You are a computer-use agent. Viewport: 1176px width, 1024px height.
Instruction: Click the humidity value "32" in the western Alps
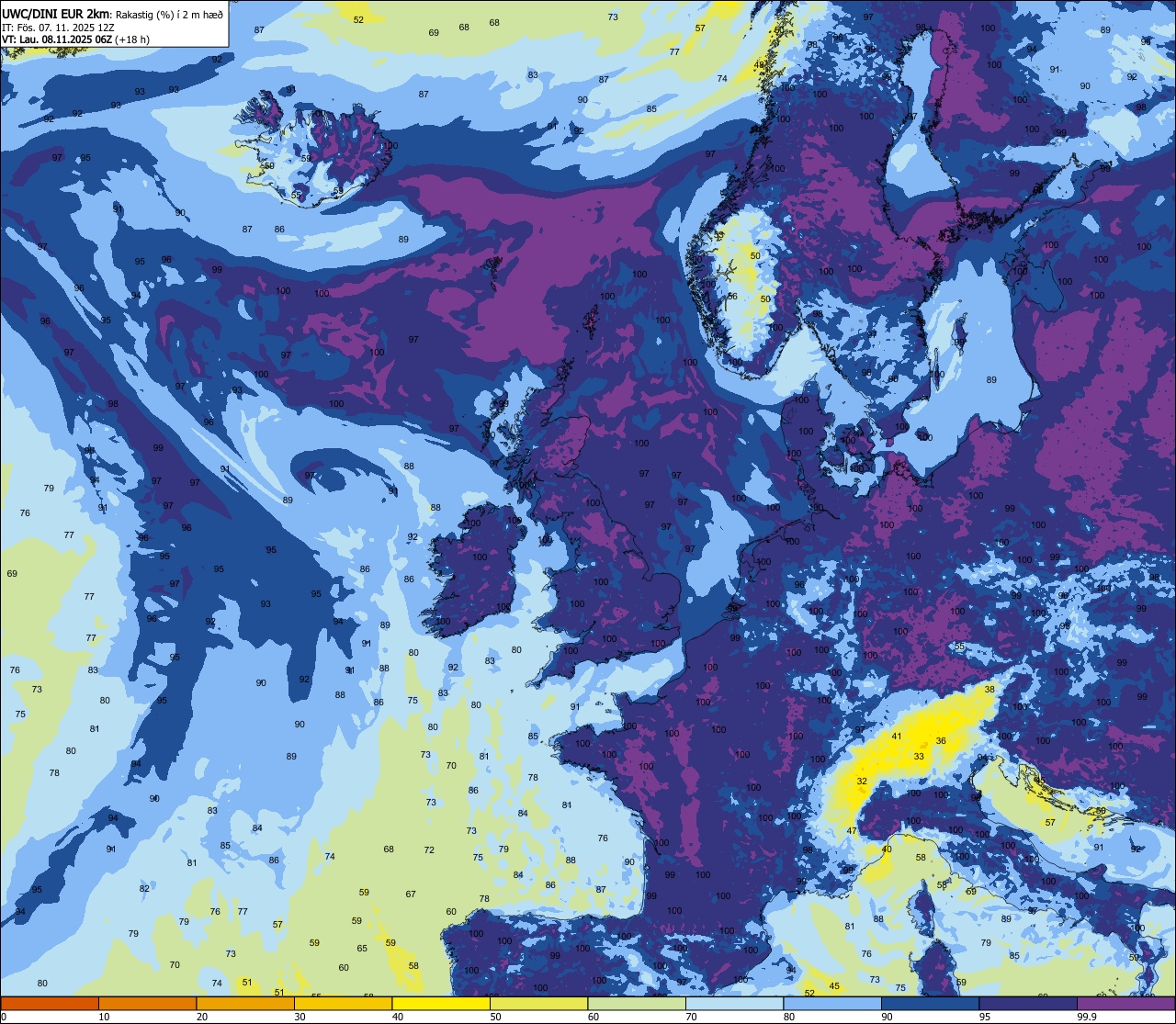[862, 782]
